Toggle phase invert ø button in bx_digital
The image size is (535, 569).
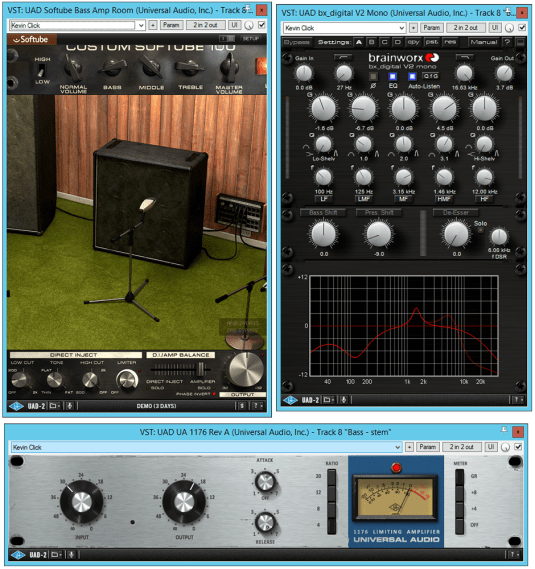point(373,77)
